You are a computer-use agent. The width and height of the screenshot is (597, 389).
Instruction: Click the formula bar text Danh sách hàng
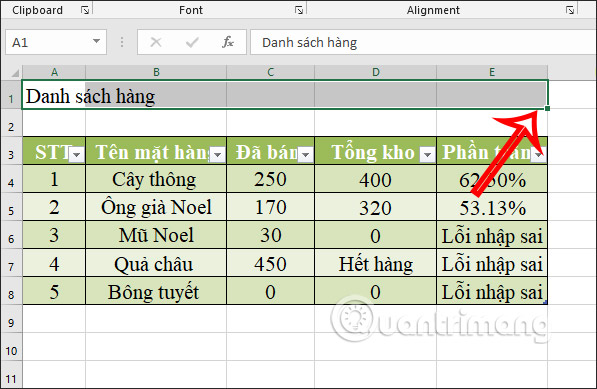[310, 42]
